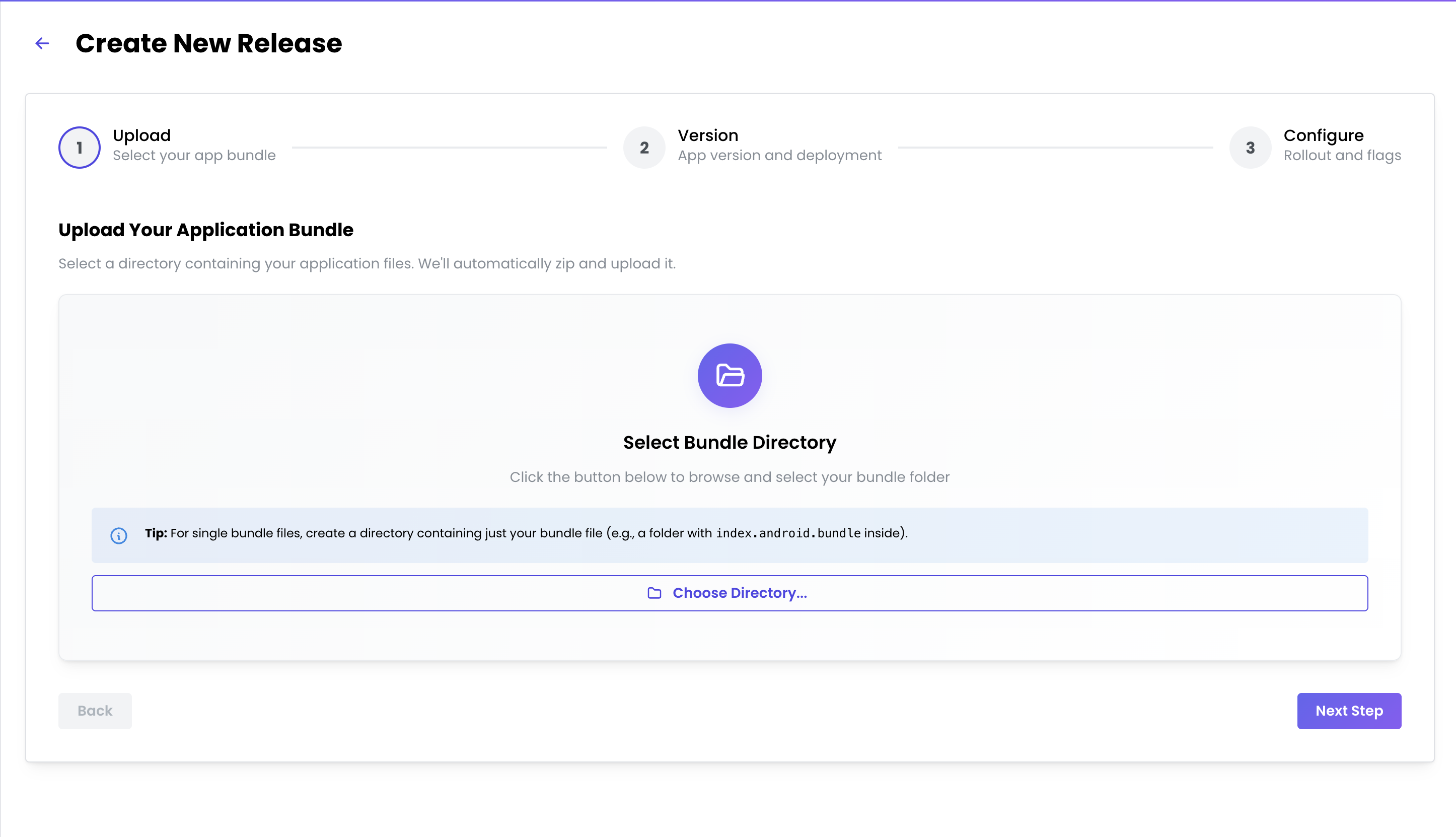Open the Version step label

click(x=707, y=135)
